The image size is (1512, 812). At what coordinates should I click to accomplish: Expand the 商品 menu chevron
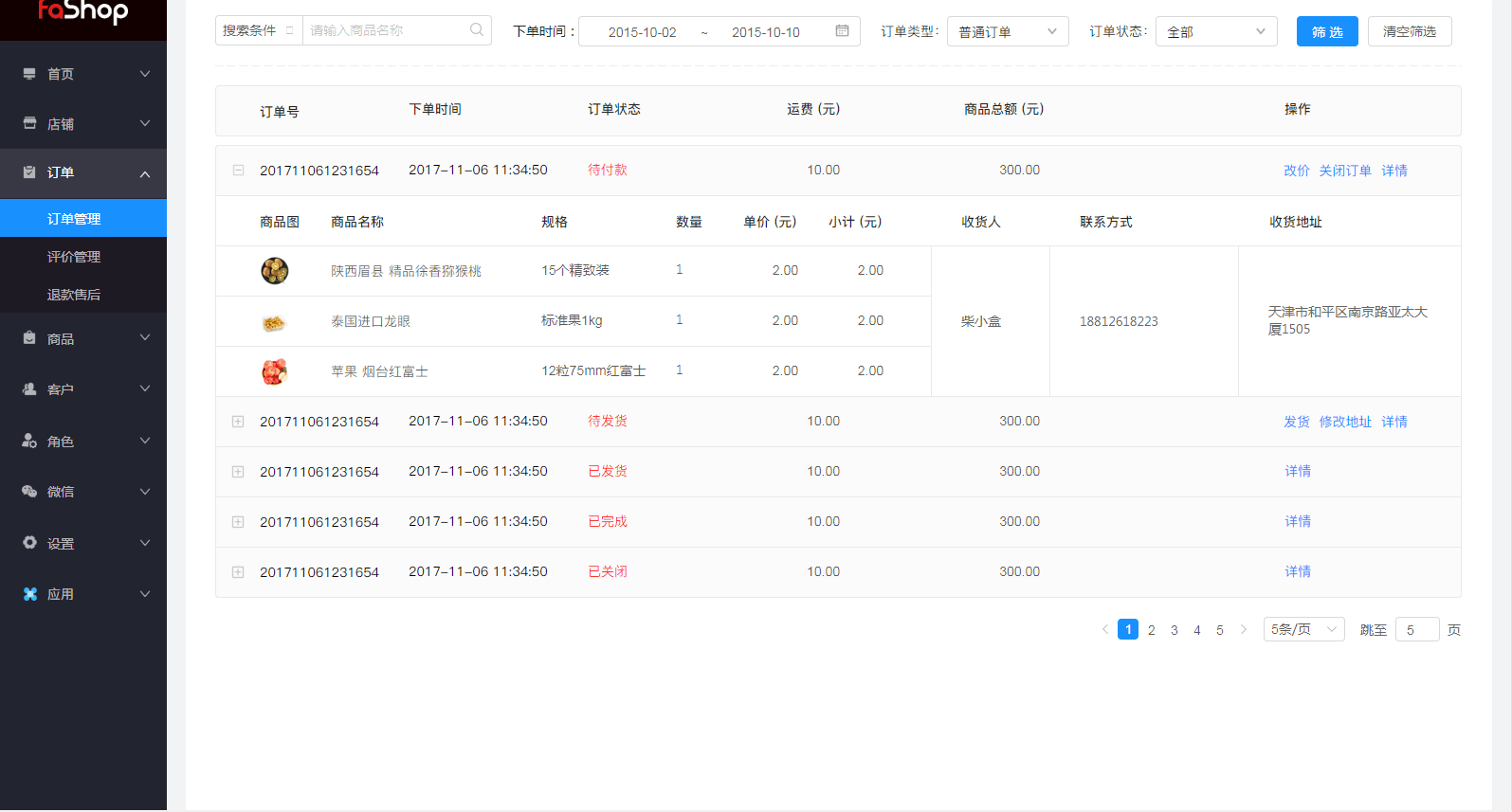click(x=145, y=337)
